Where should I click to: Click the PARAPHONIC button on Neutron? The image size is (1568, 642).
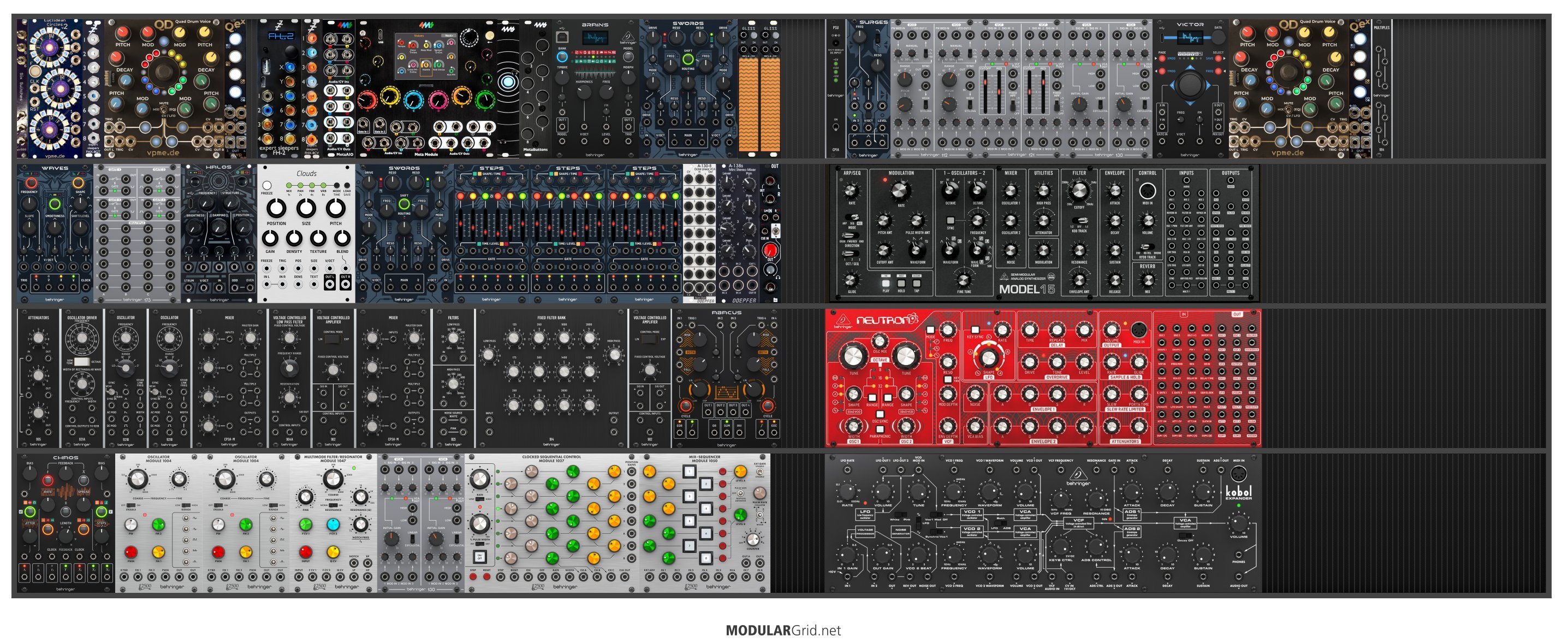tap(880, 430)
